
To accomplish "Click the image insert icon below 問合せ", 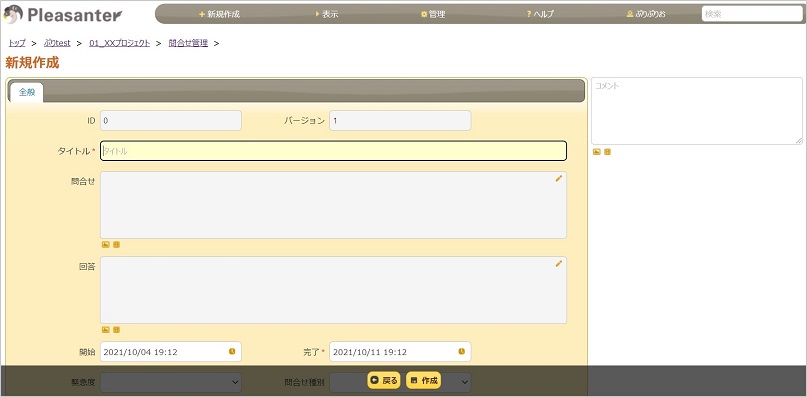I will pyautogui.click(x=106, y=245).
